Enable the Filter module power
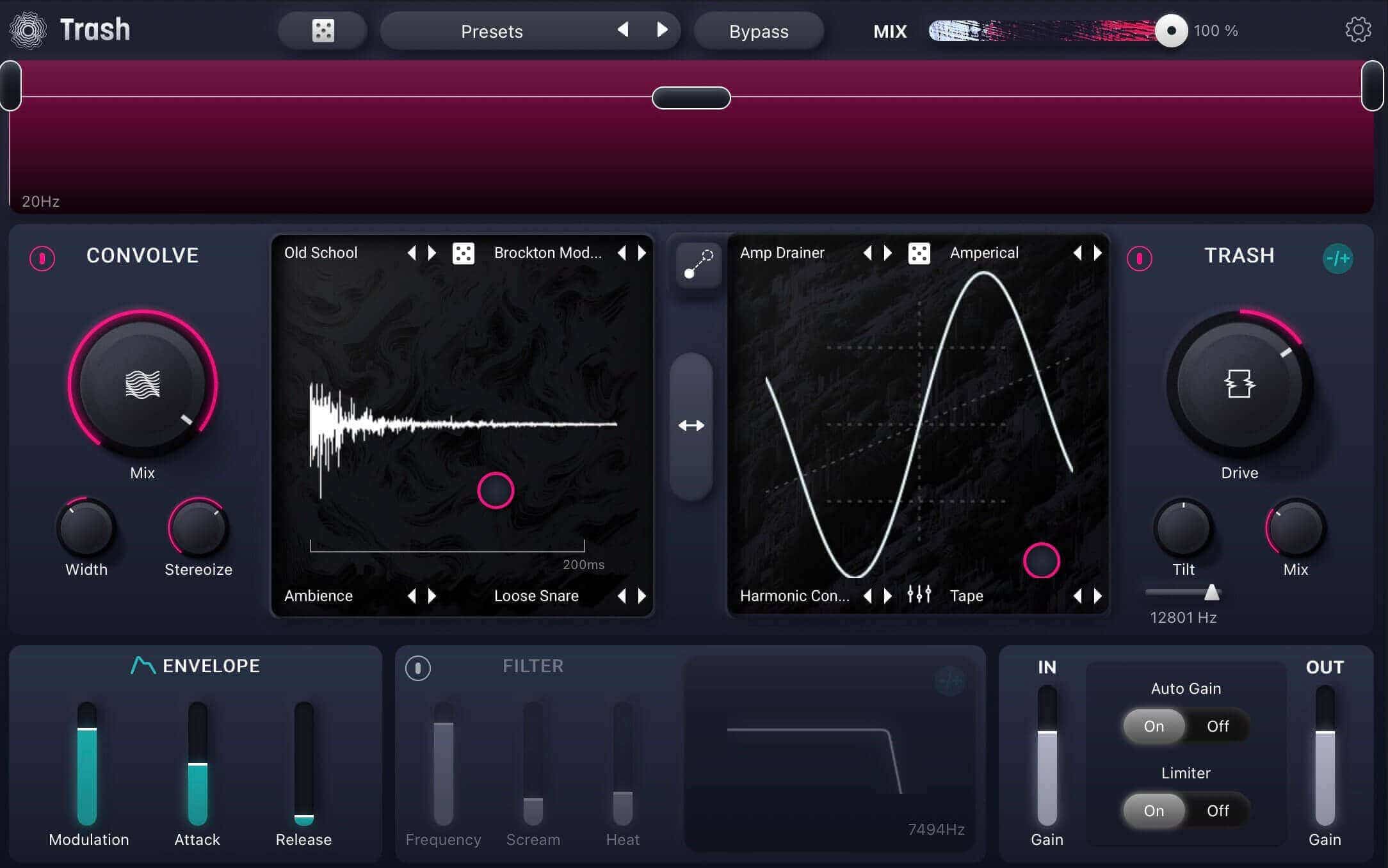Image resolution: width=1388 pixels, height=868 pixels. click(418, 668)
